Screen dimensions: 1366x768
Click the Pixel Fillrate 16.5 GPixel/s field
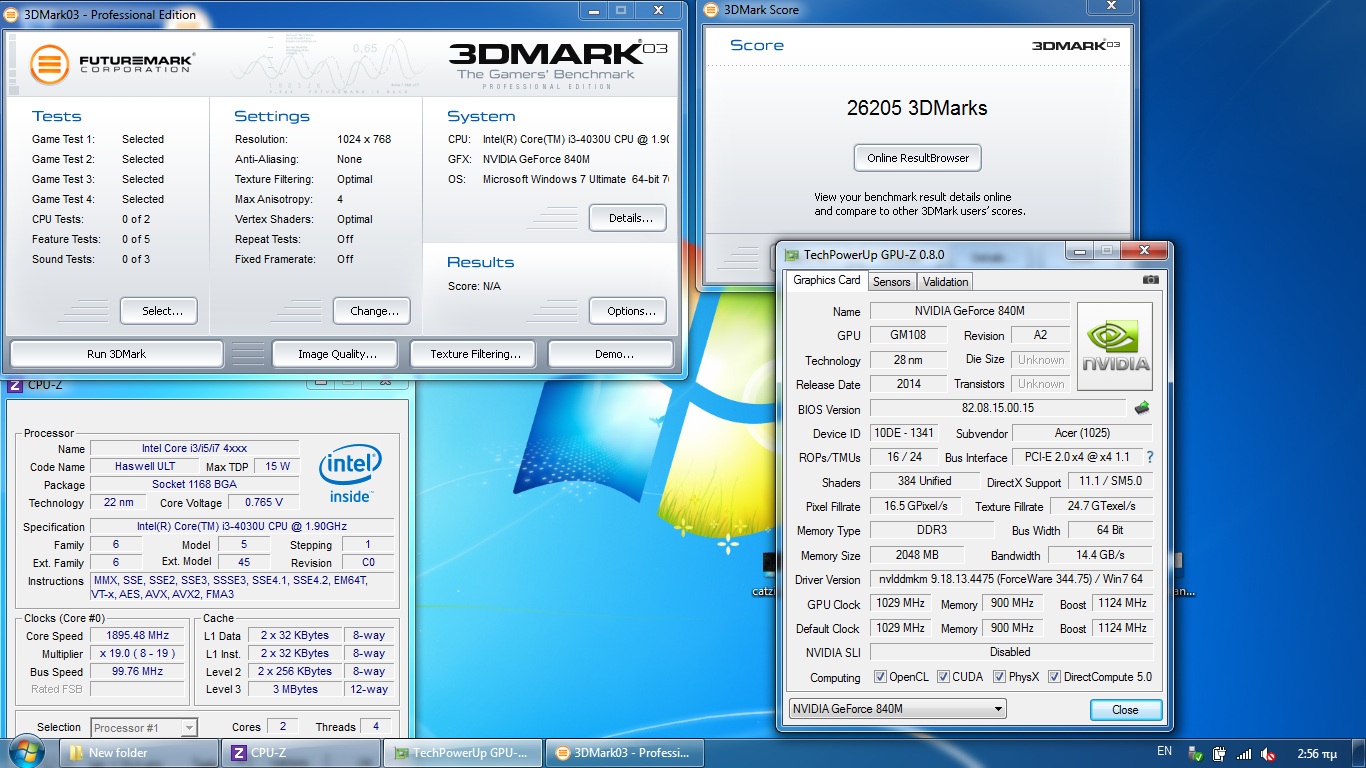pos(915,506)
